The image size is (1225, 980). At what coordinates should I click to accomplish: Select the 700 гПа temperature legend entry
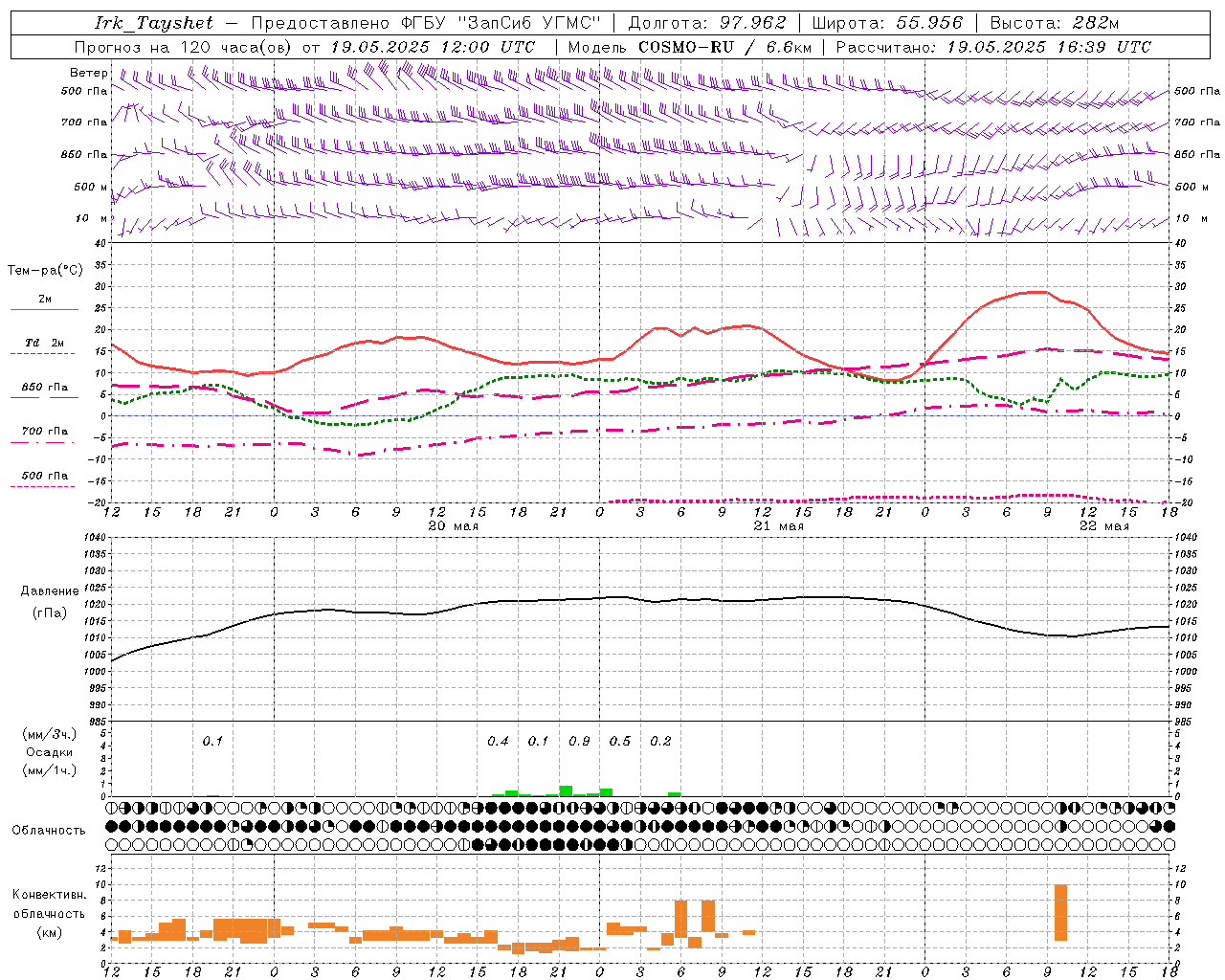45,431
